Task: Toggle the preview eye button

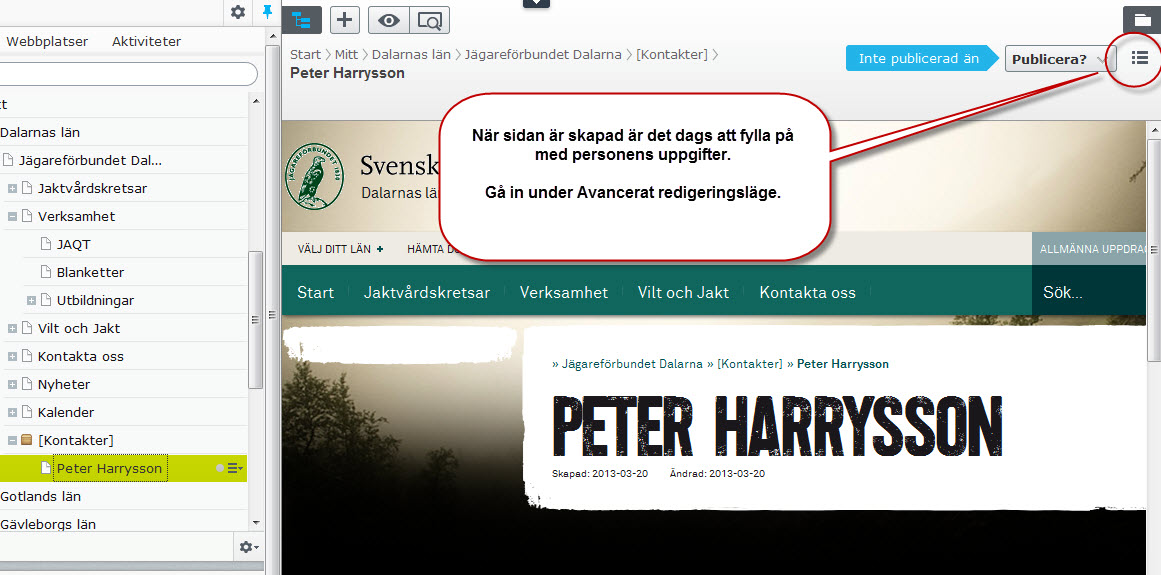Action: click(x=389, y=21)
